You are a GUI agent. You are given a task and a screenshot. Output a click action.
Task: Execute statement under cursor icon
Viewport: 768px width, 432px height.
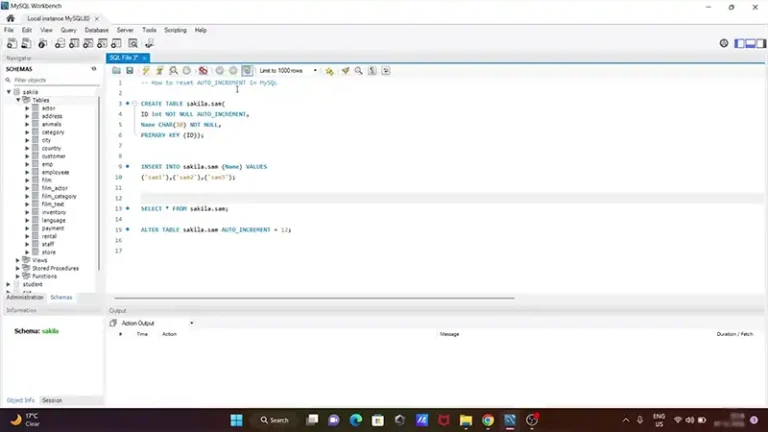pos(160,71)
